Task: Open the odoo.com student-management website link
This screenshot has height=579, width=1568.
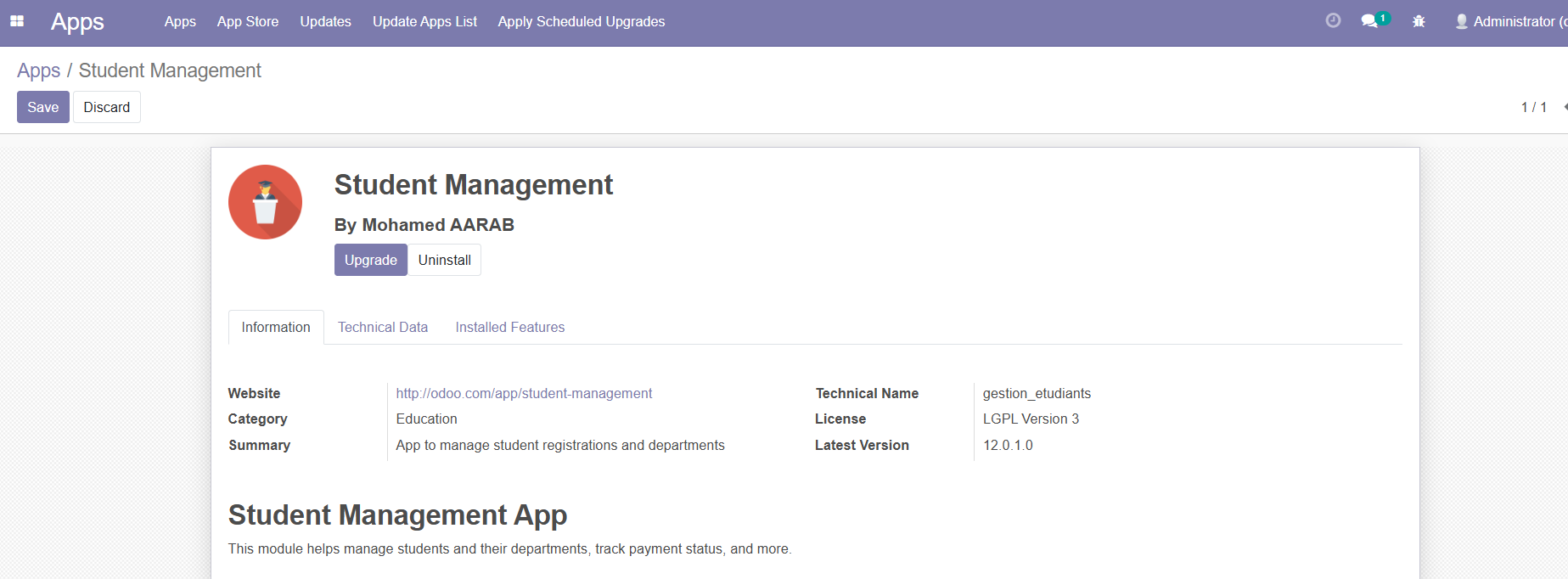Action: (524, 393)
